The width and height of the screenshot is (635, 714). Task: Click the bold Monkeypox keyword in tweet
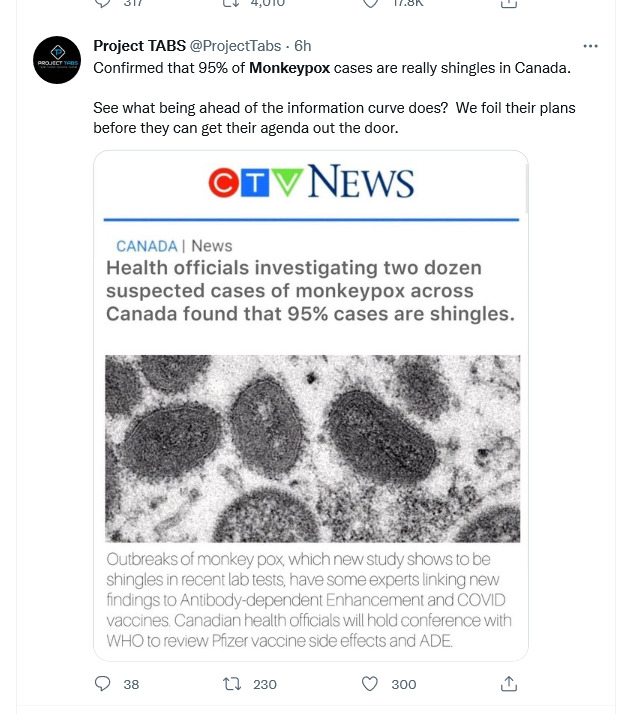[290, 68]
